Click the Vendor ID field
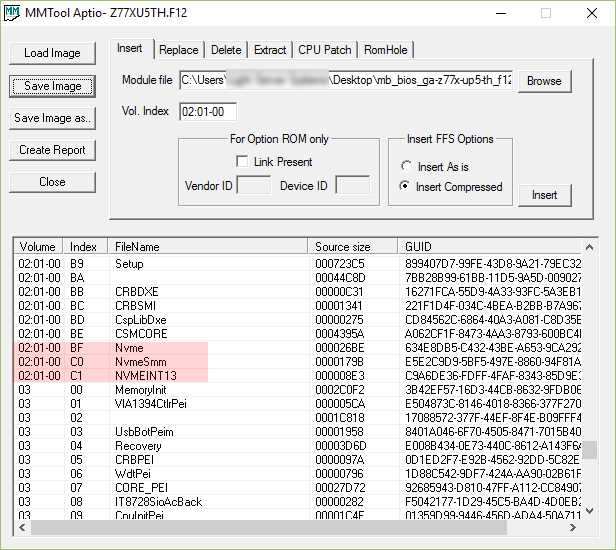Viewport: 616px width, 550px height. pyautogui.click(x=254, y=185)
